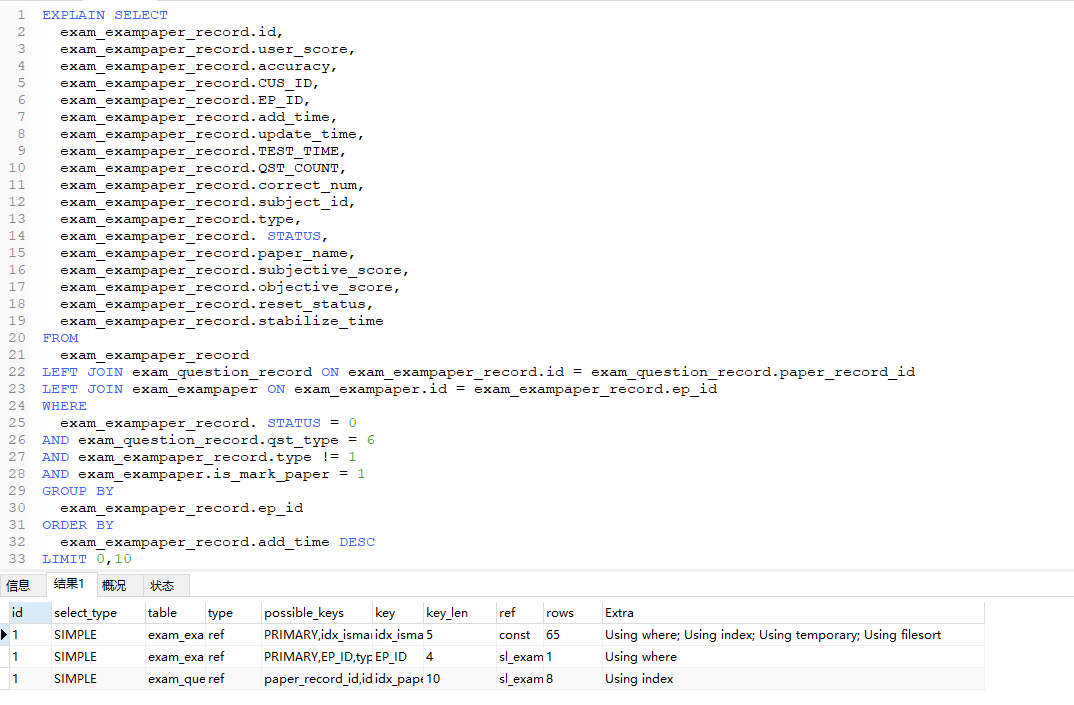Click the 'EXPLAIN' keyword on line 1

click(73, 14)
